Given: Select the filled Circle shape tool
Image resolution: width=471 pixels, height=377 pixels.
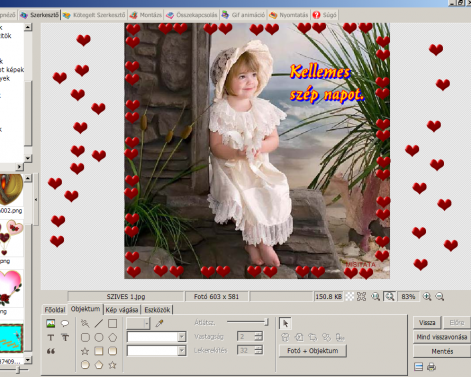Looking at the screenshot, I should (x=85, y=365).
